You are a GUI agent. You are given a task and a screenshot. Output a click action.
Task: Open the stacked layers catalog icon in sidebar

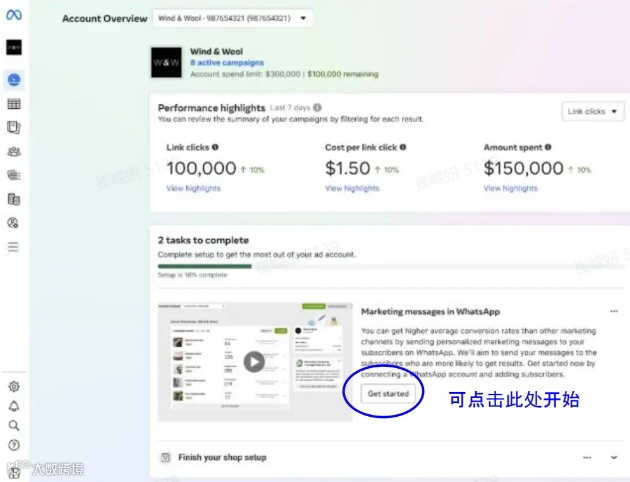[14, 175]
